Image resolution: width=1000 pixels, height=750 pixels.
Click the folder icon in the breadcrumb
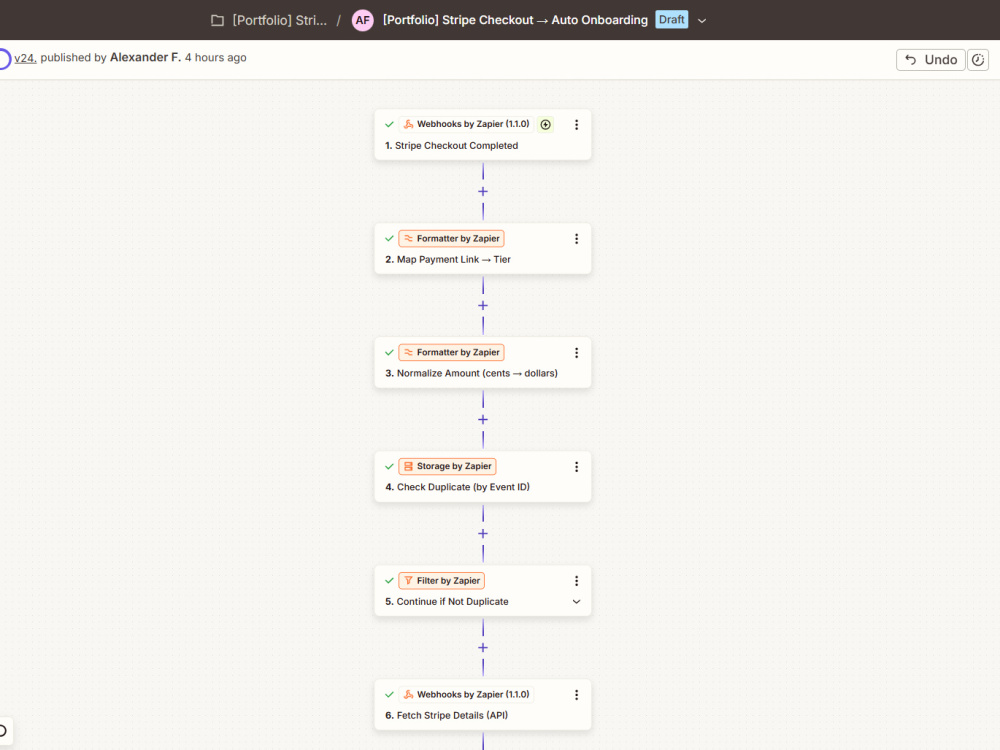(x=217, y=20)
